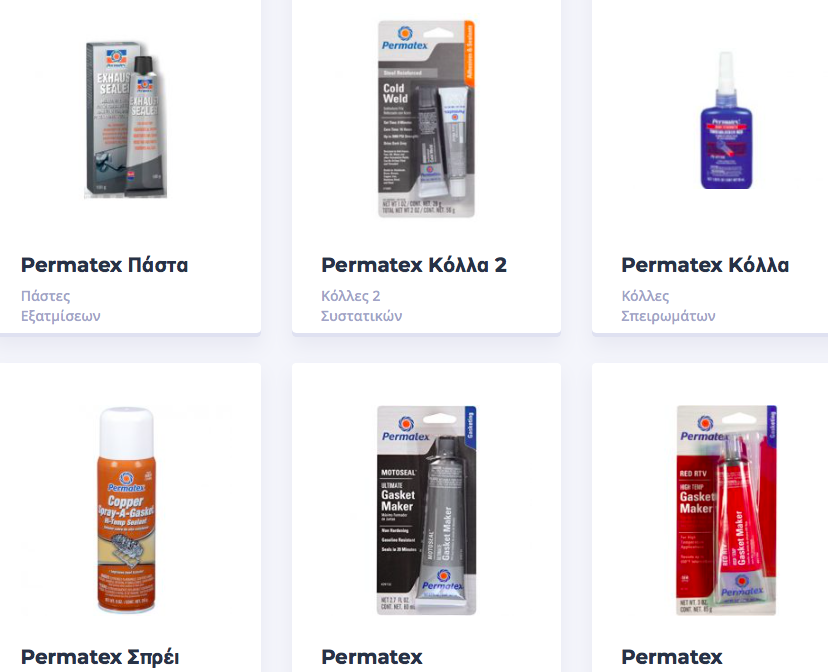828x672 pixels.
Task: Open the Copper Spray-A-Gasket can image
Action: tap(126, 510)
